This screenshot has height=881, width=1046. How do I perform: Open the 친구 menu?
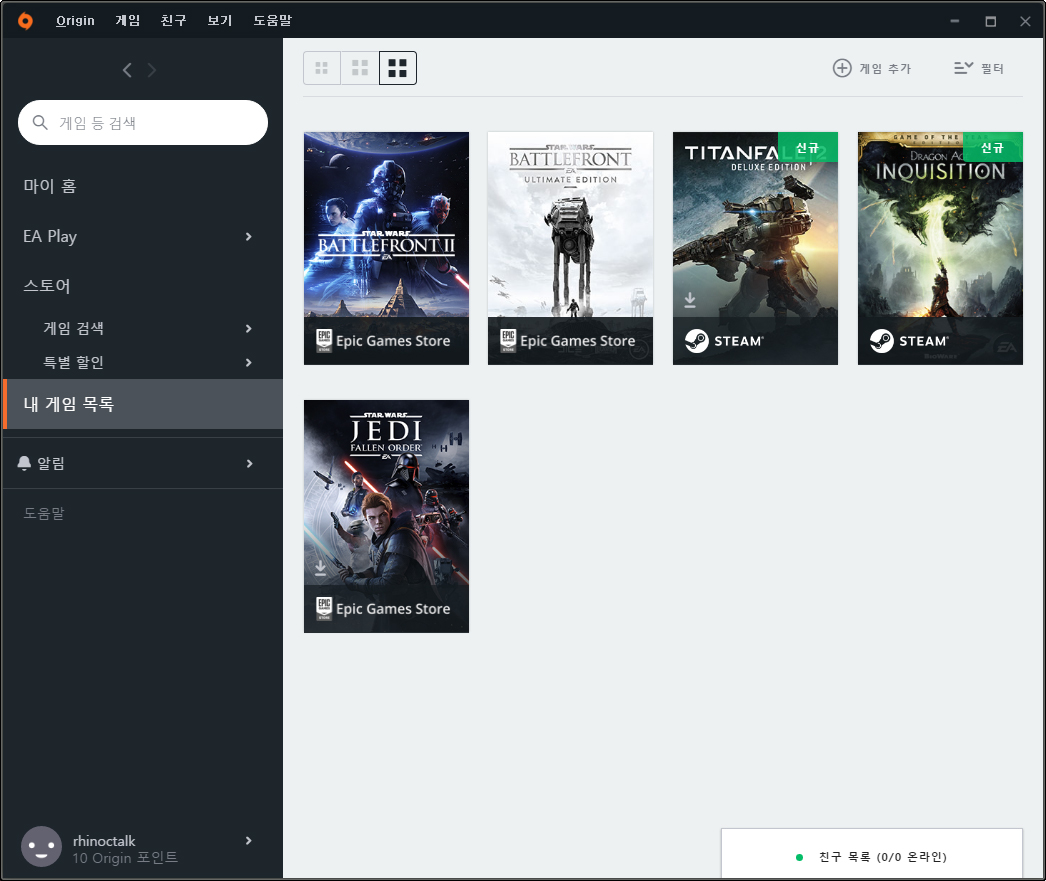[x=173, y=21]
